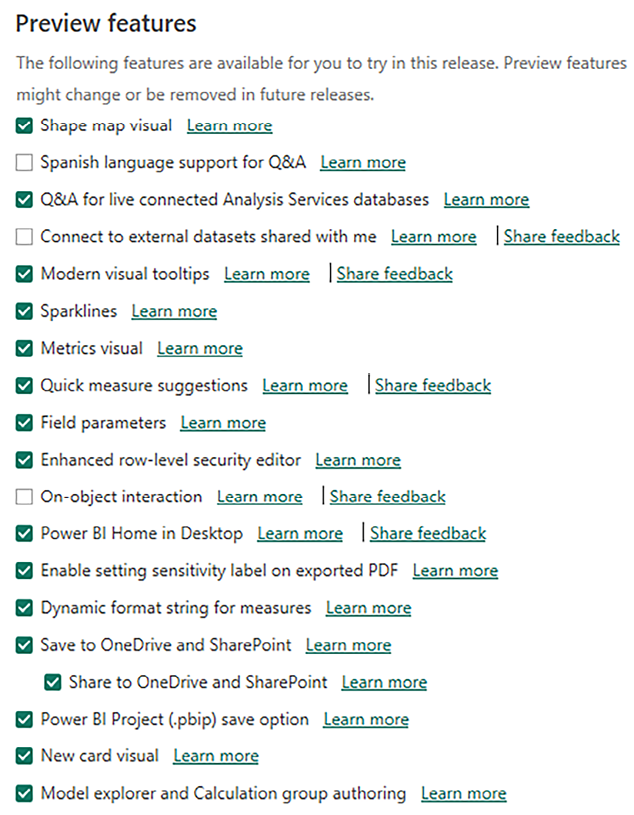The image size is (634, 815).
Task: Click Share feedback for Power BI Home in Desktop
Action: tap(428, 534)
